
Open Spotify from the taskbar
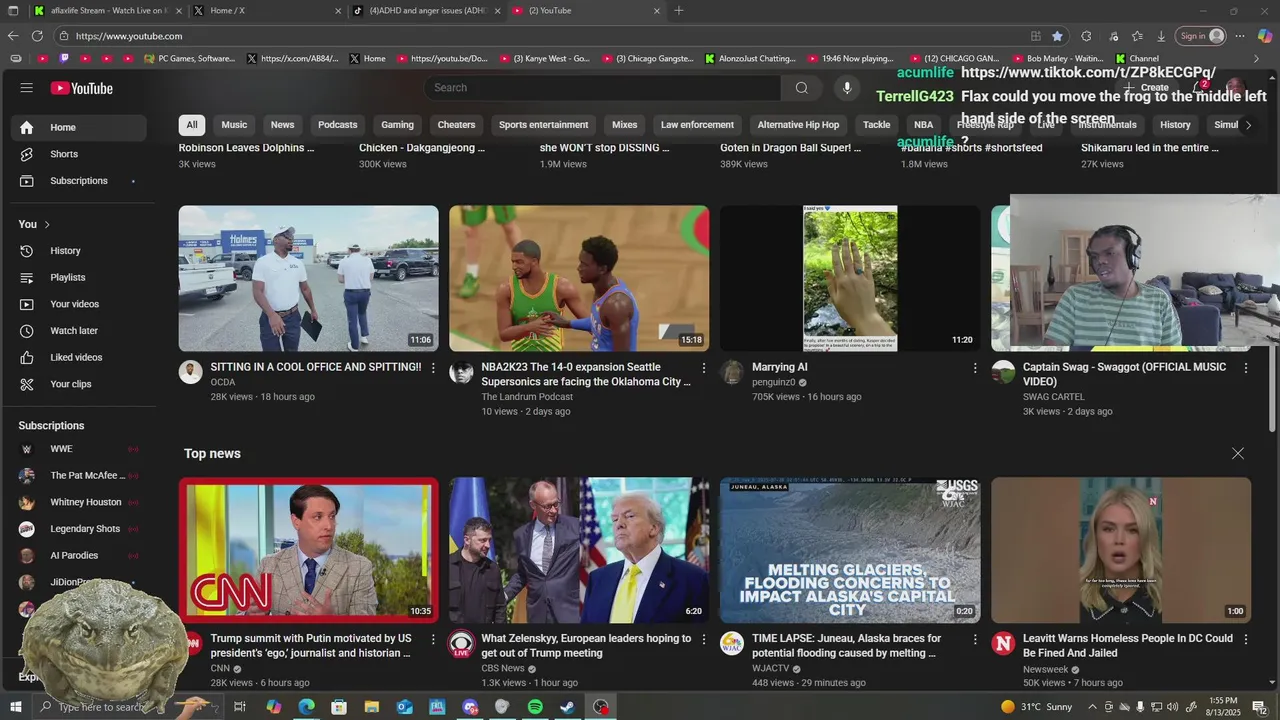pos(535,707)
